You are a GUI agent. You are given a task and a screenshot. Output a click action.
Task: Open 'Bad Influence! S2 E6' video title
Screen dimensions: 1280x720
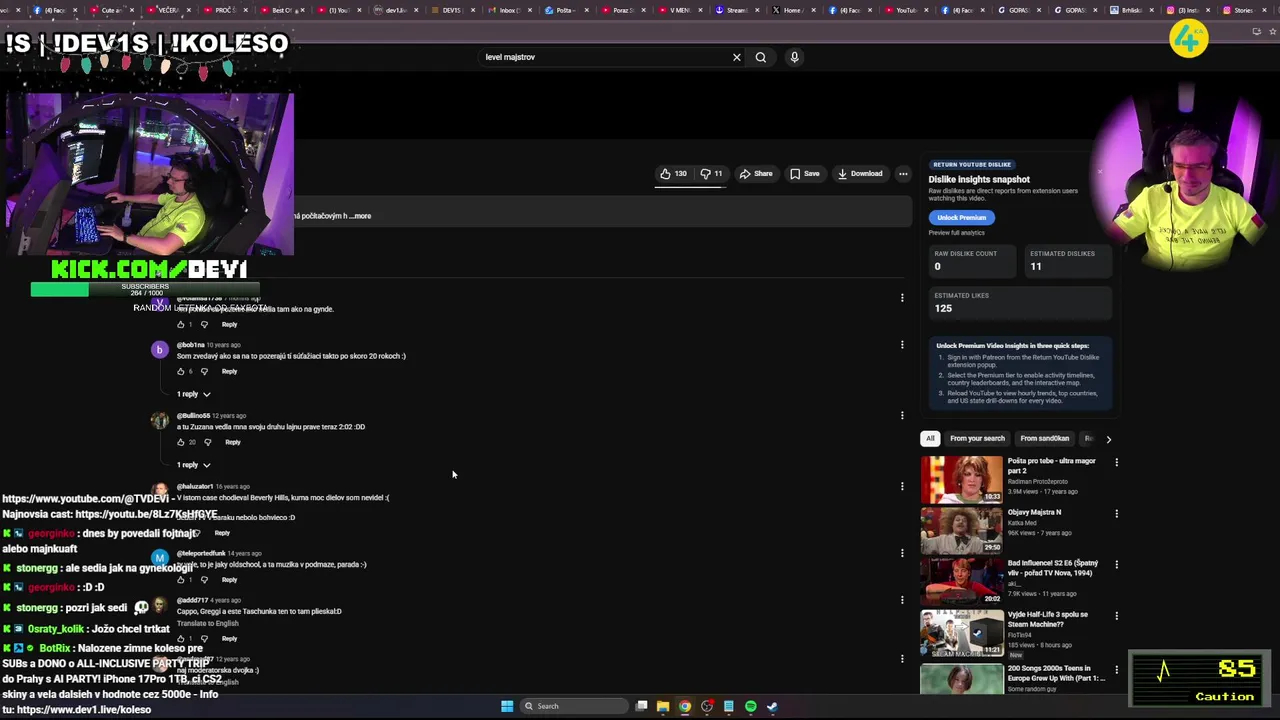pos(1052,568)
